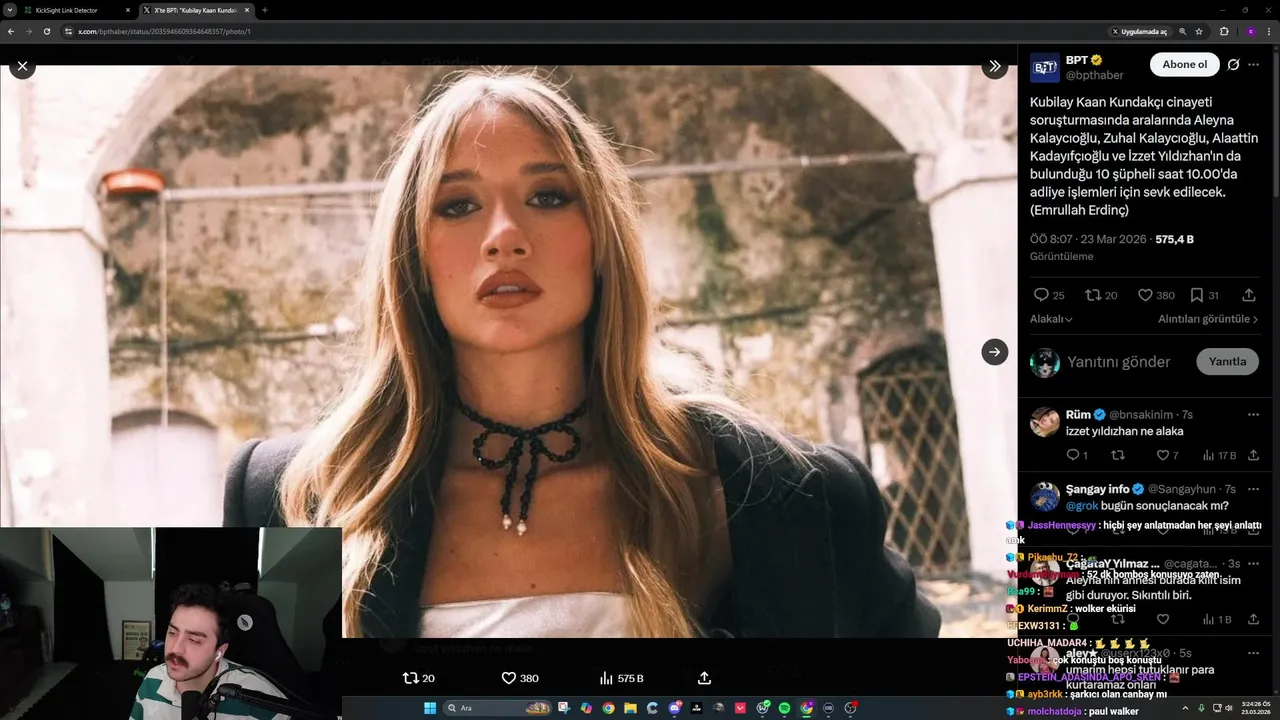Repost icon under the photo showing 20
The width and height of the screenshot is (1280, 720).
click(419, 678)
